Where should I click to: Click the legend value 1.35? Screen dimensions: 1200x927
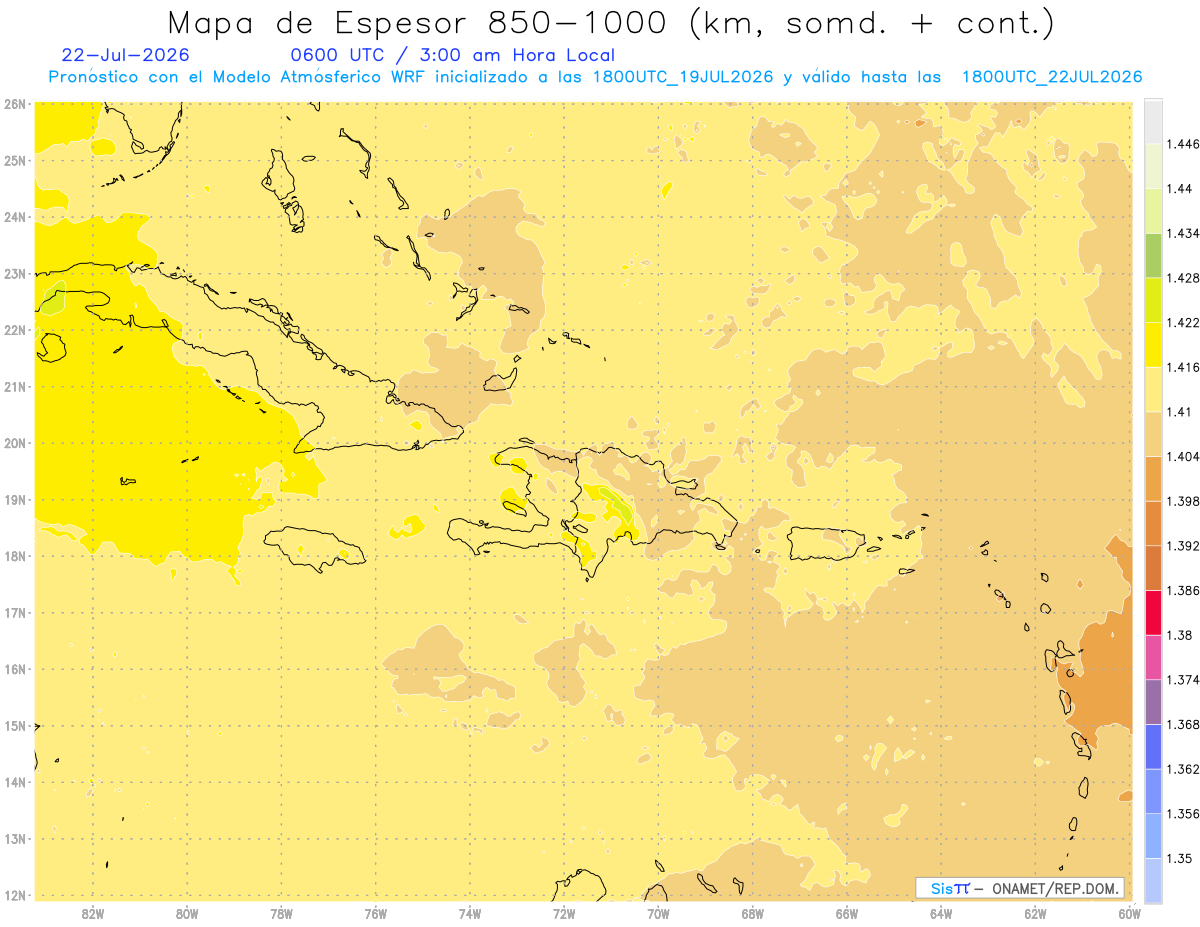[1179, 858]
